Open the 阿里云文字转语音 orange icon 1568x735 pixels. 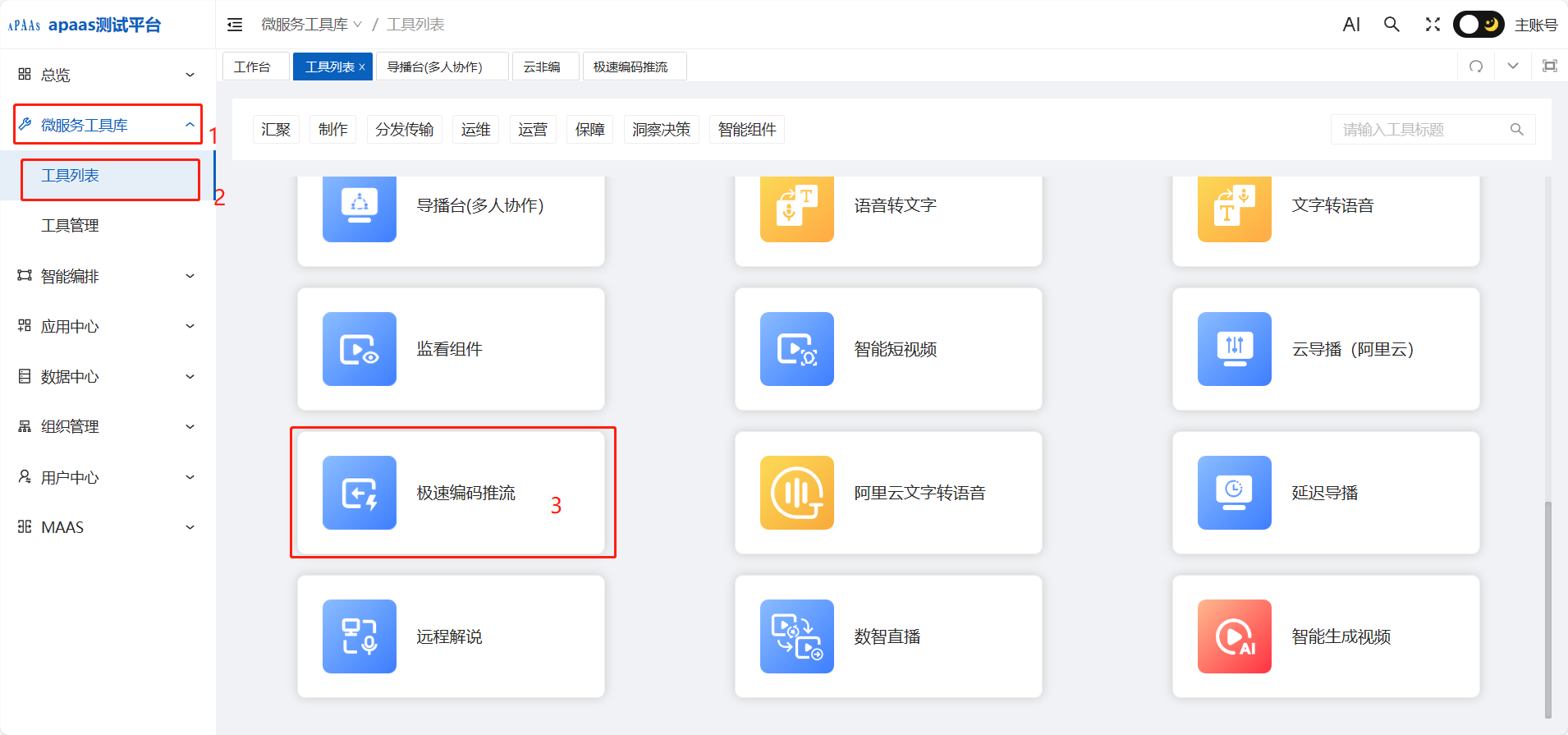(796, 493)
